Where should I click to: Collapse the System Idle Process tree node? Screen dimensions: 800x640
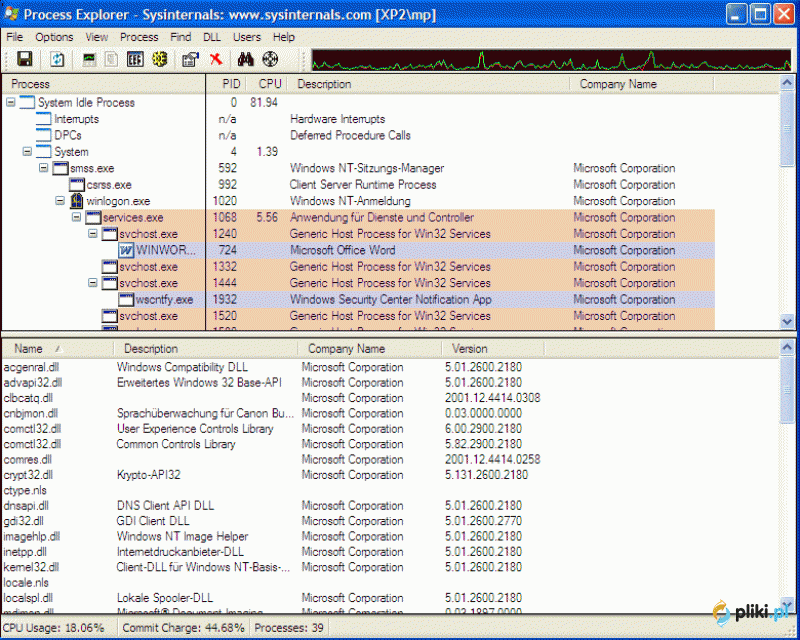pyautogui.click(x=11, y=102)
